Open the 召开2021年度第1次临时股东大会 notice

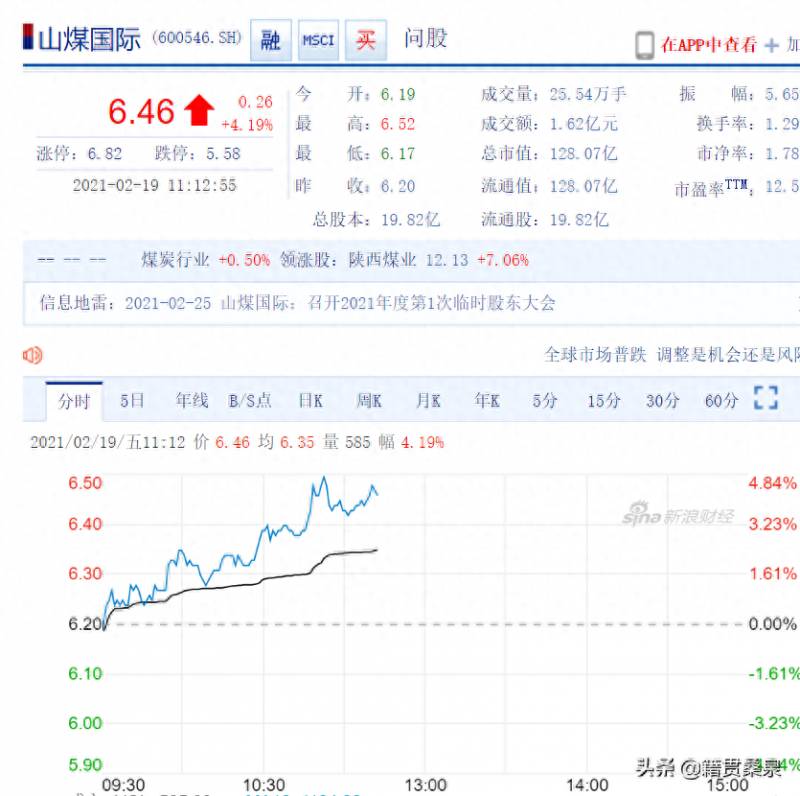432,303
